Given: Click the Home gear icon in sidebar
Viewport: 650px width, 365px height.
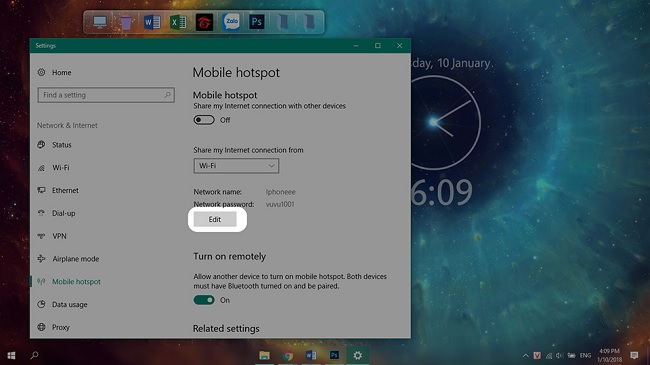Looking at the screenshot, I should tap(41, 72).
